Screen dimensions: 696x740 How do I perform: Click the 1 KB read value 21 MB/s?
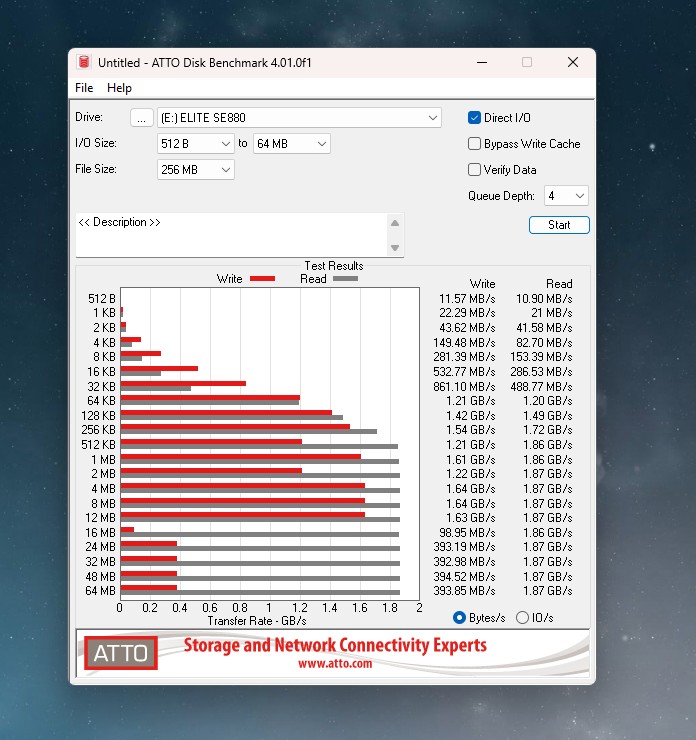[552, 312]
